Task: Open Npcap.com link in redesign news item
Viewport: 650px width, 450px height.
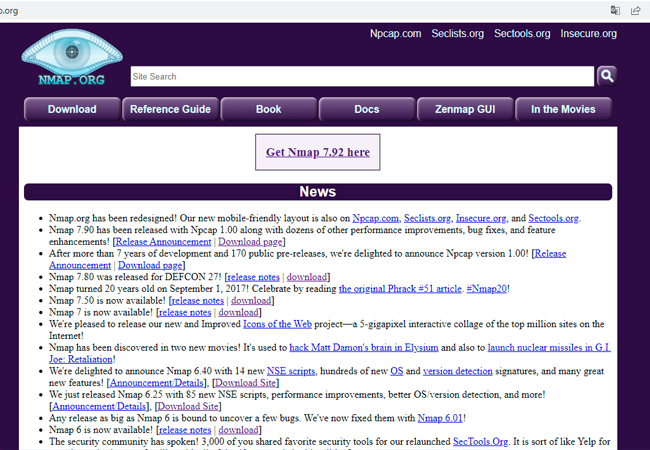Action: point(376,218)
